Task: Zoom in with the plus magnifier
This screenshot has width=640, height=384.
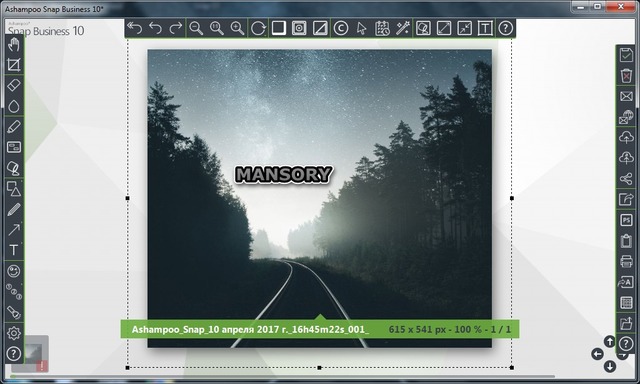Action: tap(238, 28)
